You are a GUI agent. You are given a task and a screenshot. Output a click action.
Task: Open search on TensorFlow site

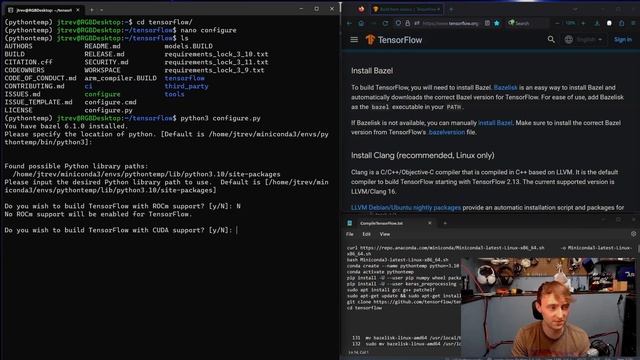tap(551, 40)
